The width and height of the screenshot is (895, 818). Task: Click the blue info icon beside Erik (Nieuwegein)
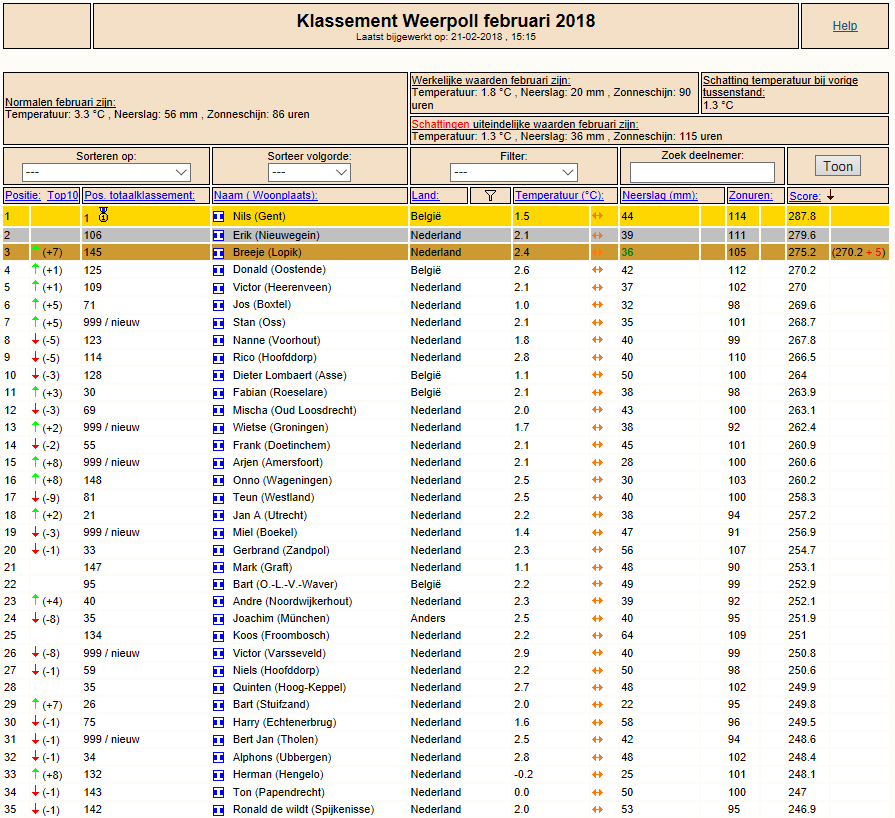pos(219,236)
